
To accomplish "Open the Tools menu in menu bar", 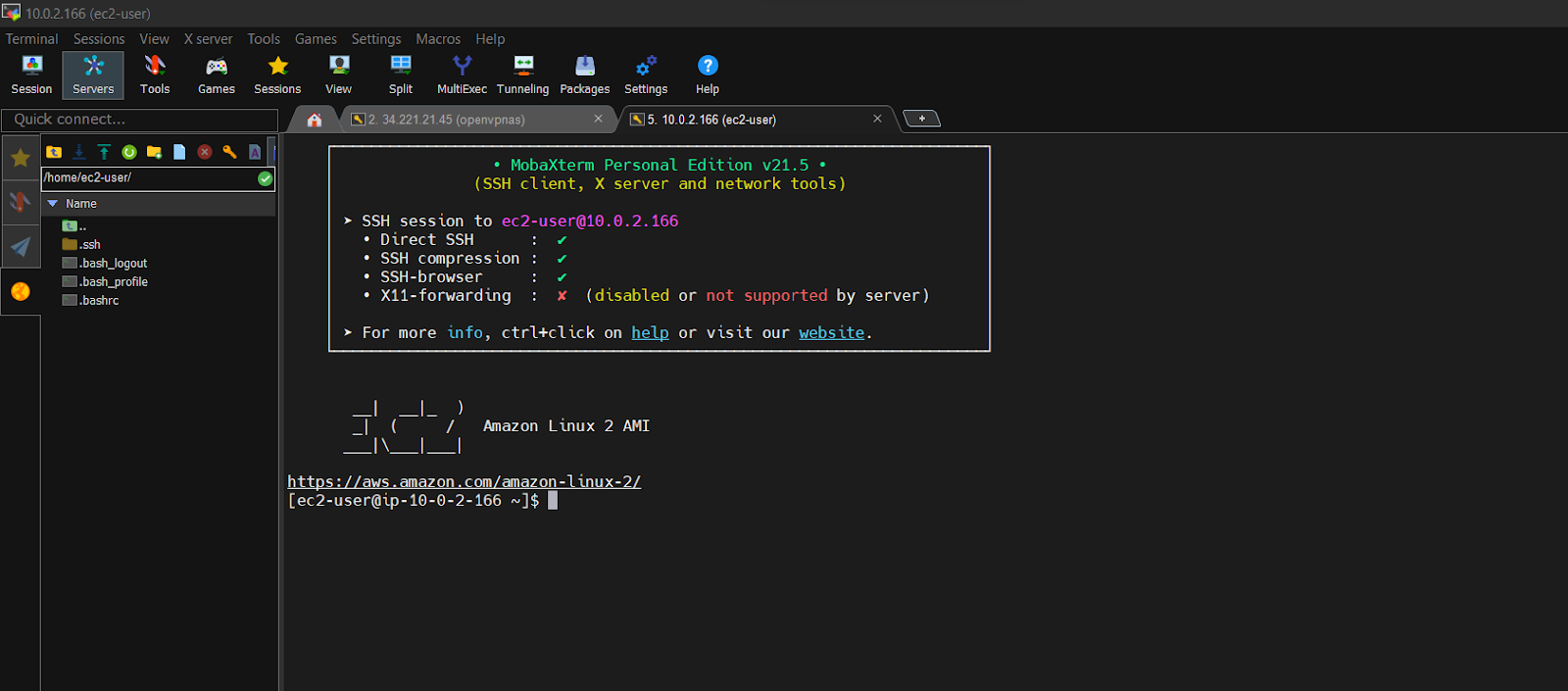I will pyautogui.click(x=264, y=39).
